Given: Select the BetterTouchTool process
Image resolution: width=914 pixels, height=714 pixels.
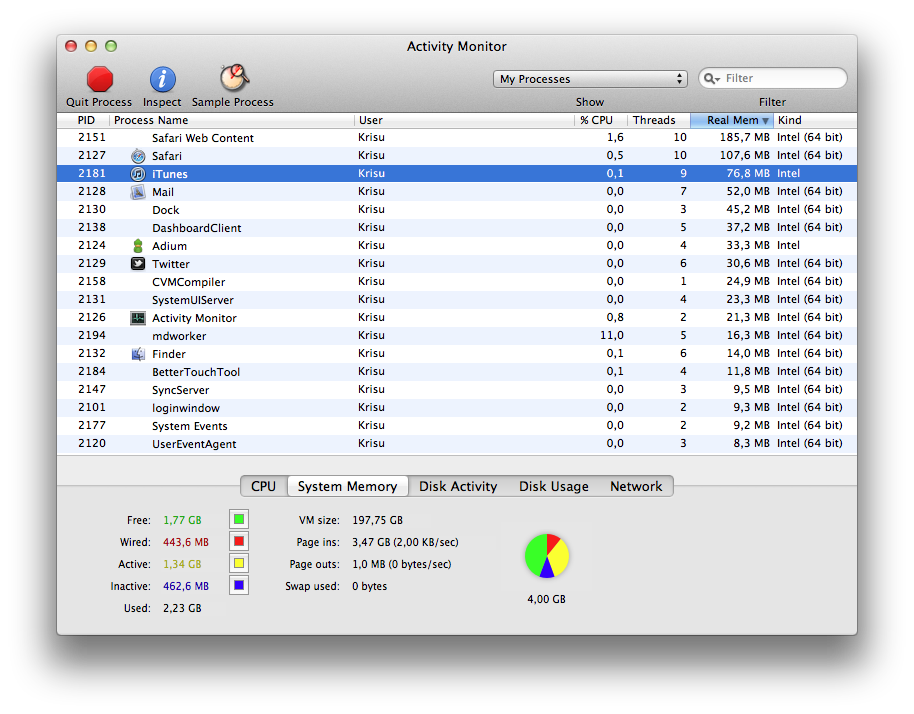Looking at the screenshot, I should (457, 372).
